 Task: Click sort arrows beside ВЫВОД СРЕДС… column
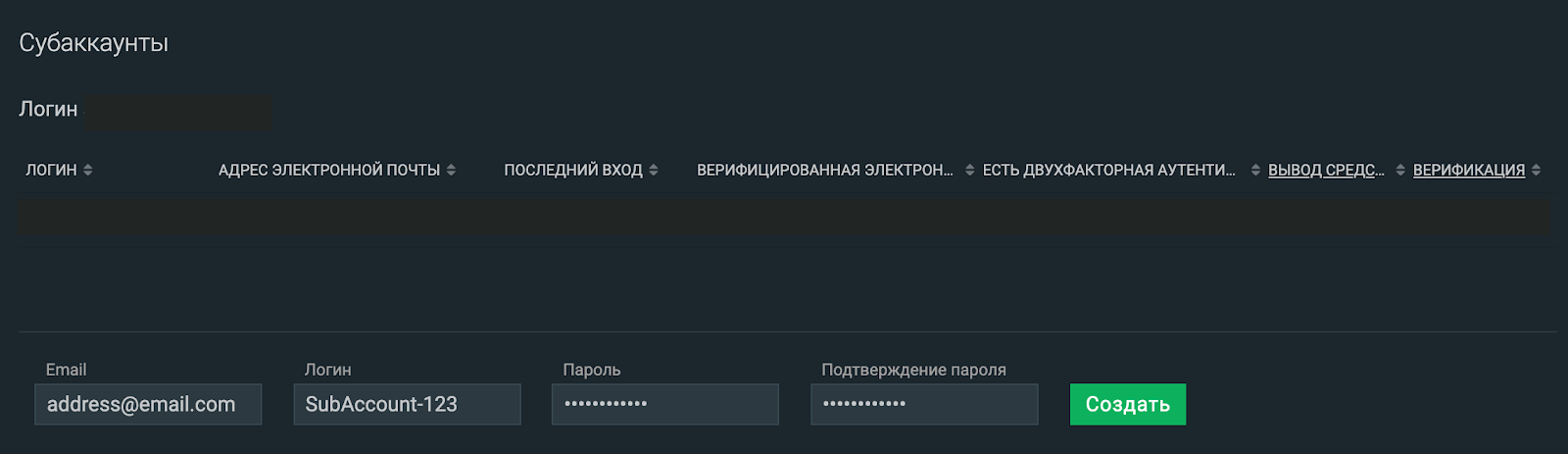tap(1400, 170)
